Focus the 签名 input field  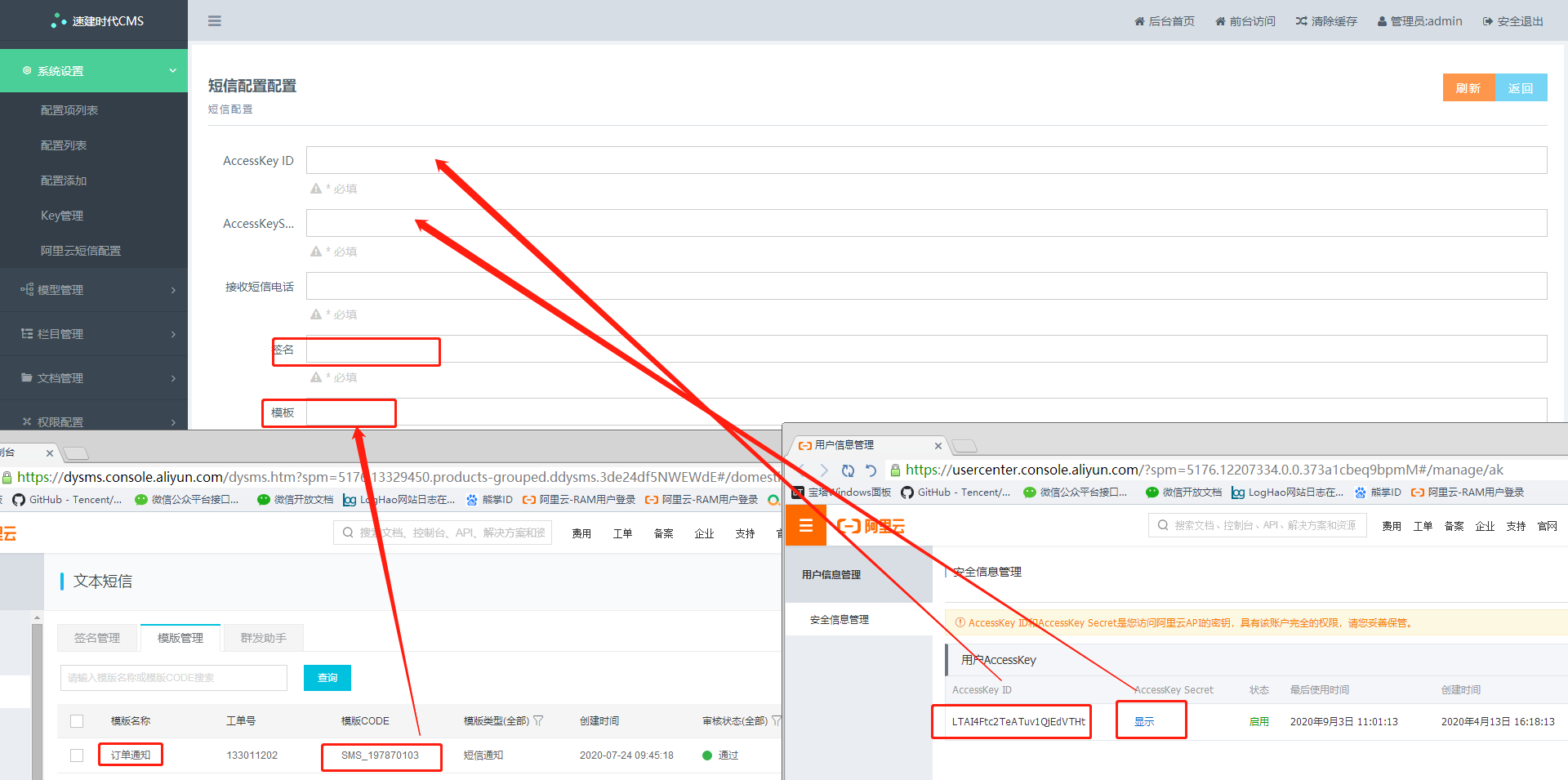[927, 349]
